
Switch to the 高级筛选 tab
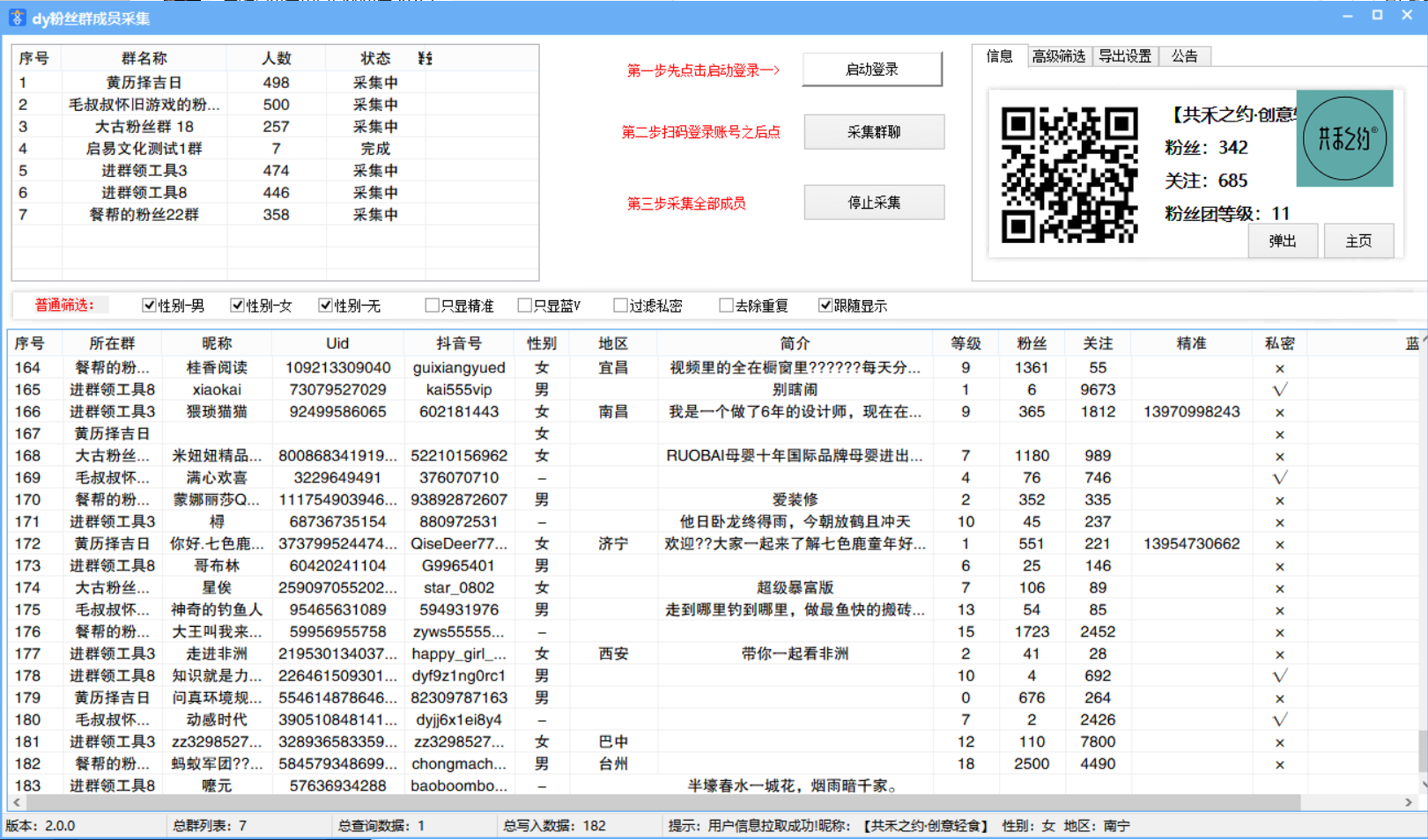(1058, 55)
